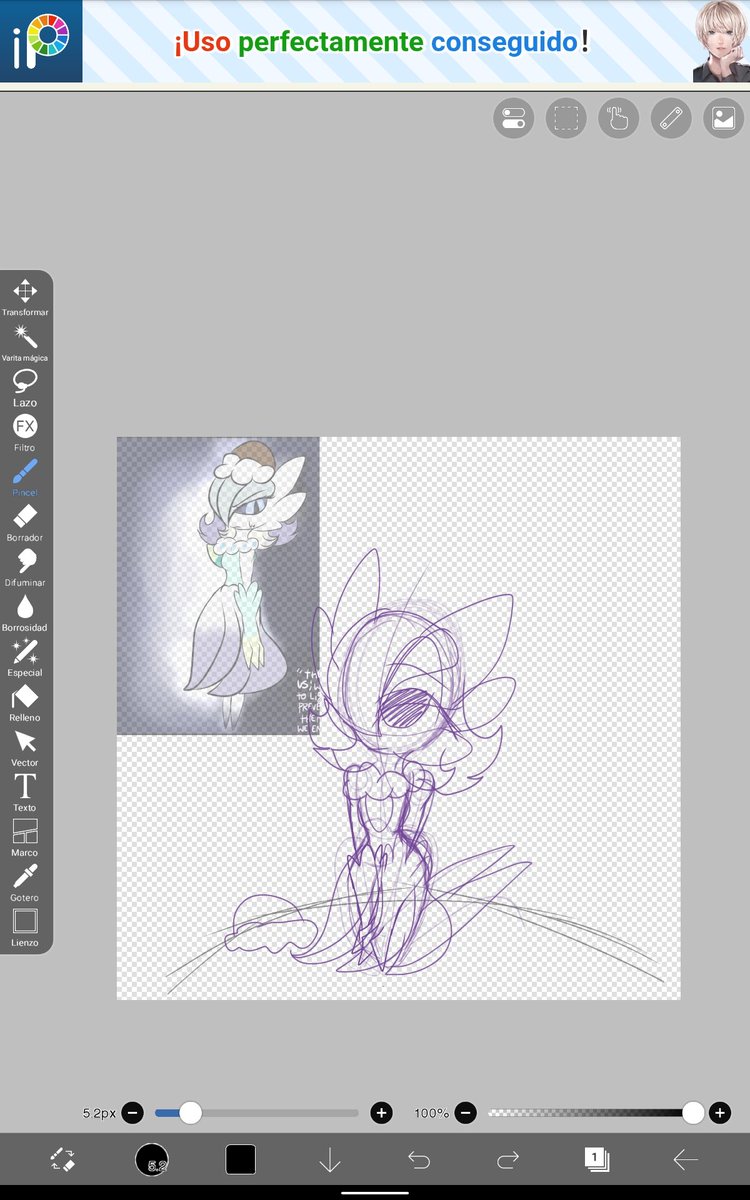The height and width of the screenshot is (1200, 750).
Task: Select the Difuminar smudge tool
Action: pos(25,567)
